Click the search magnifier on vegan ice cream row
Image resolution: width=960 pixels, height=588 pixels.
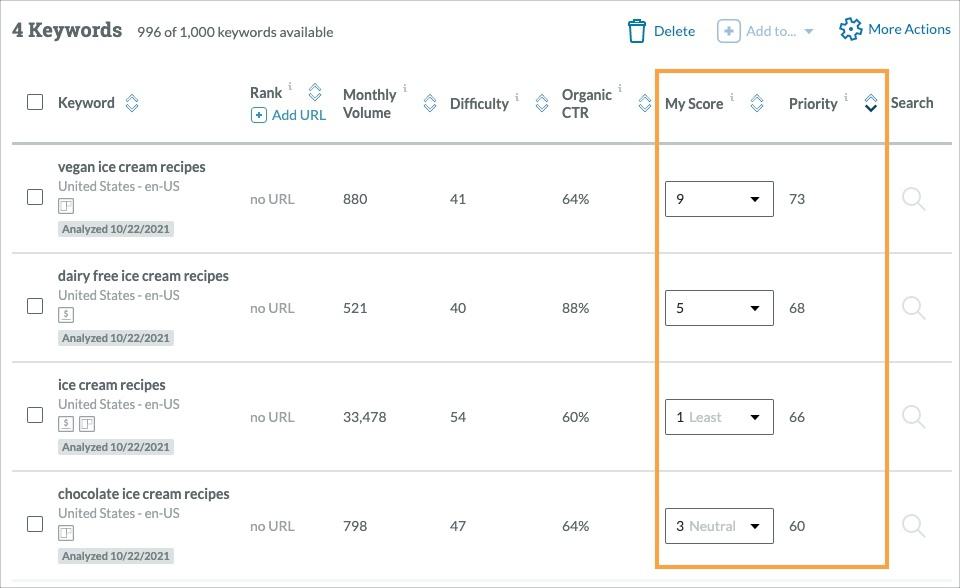913,198
